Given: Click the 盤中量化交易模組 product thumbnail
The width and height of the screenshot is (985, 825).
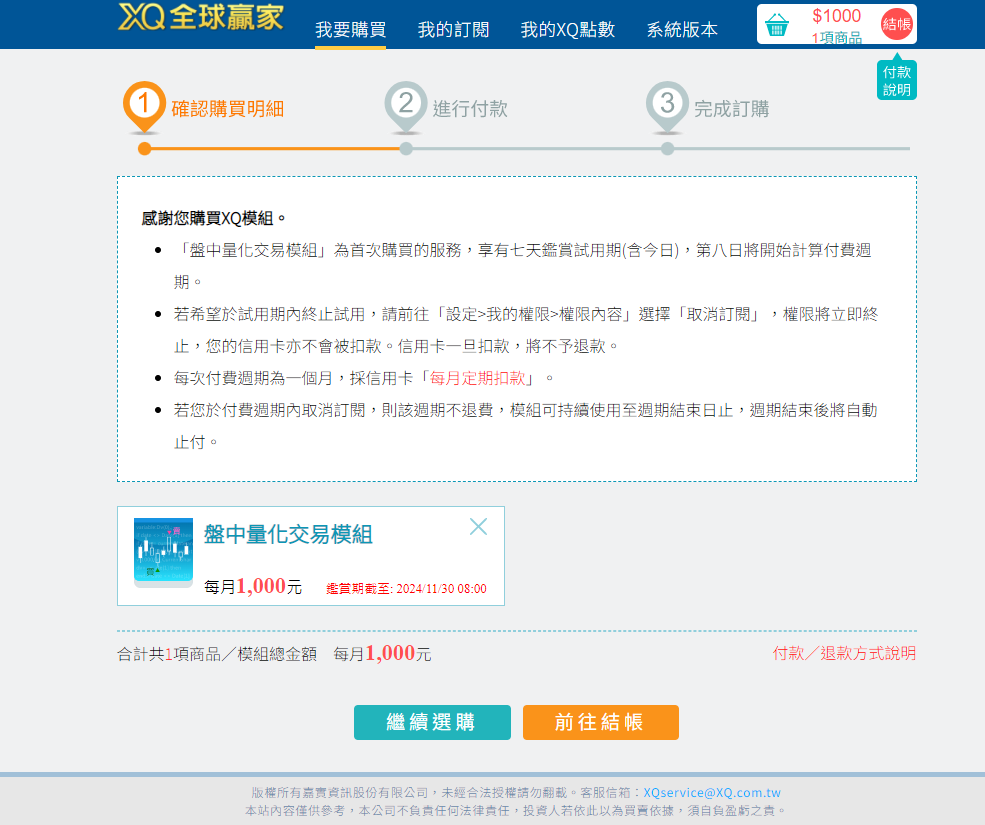Looking at the screenshot, I should pos(163,552).
